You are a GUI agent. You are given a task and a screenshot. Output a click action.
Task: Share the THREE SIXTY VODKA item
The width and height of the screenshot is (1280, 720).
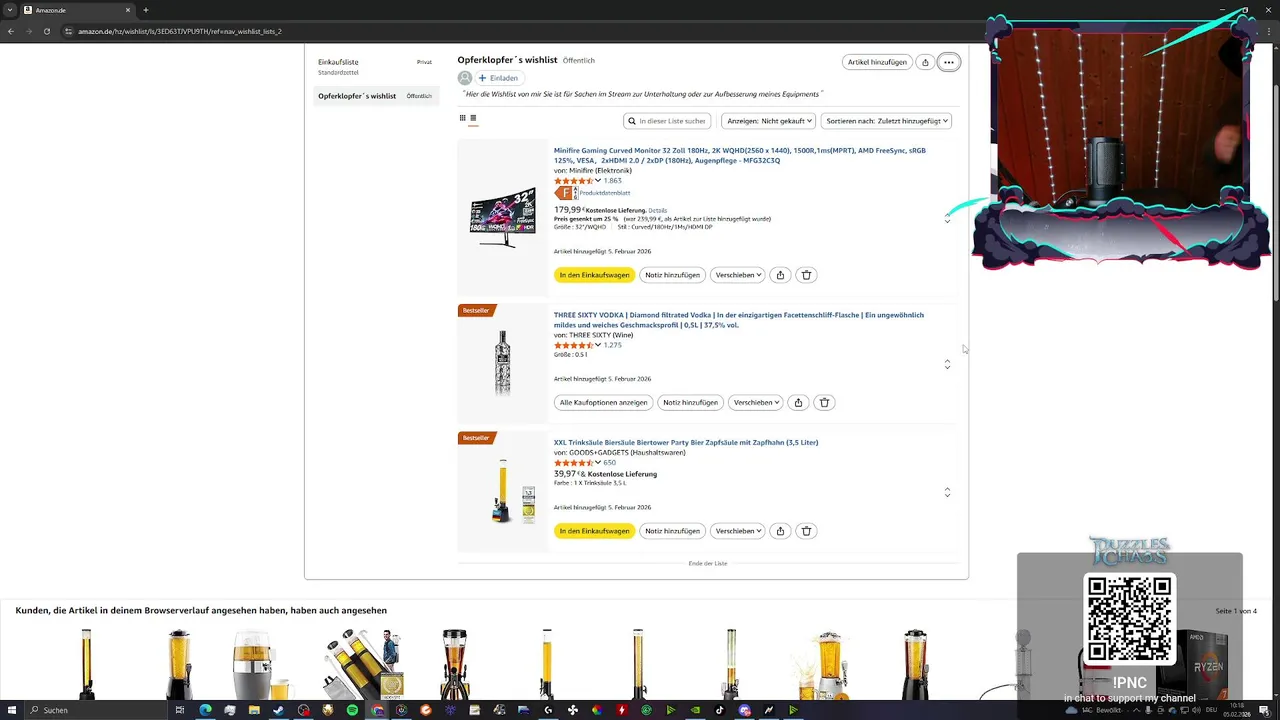(x=798, y=403)
